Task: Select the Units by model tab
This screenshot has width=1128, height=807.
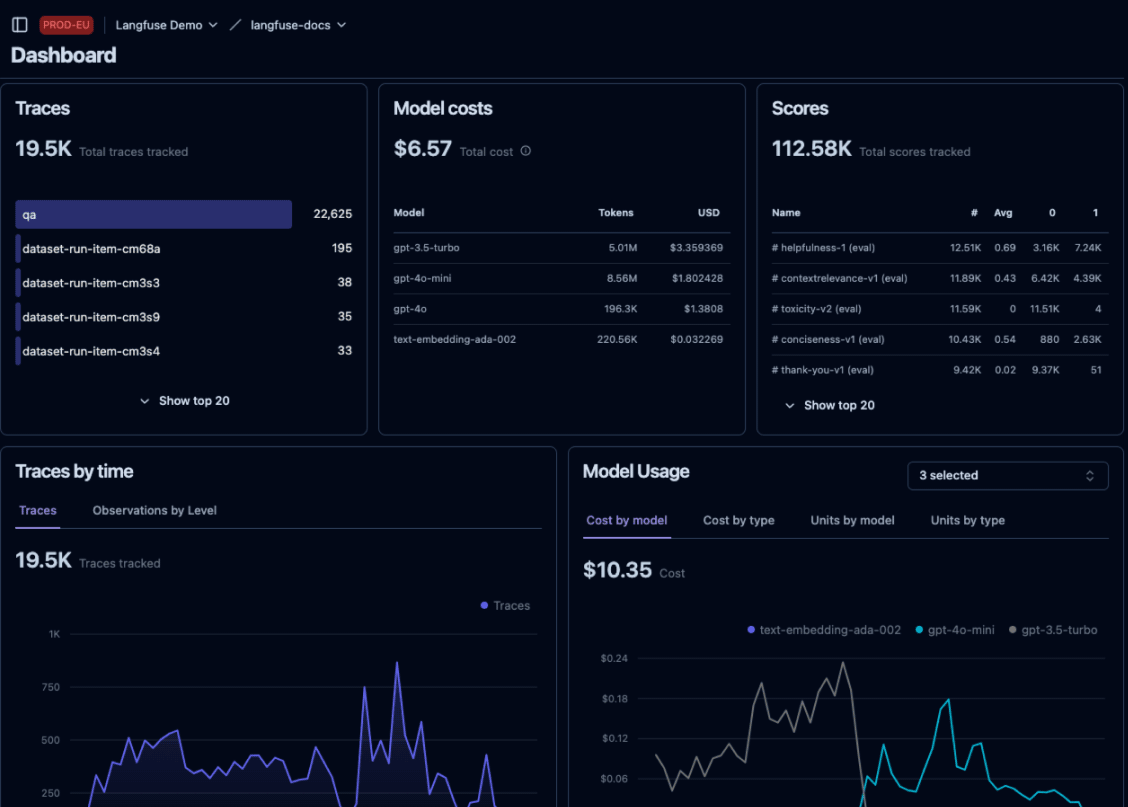Action: tap(852, 521)
